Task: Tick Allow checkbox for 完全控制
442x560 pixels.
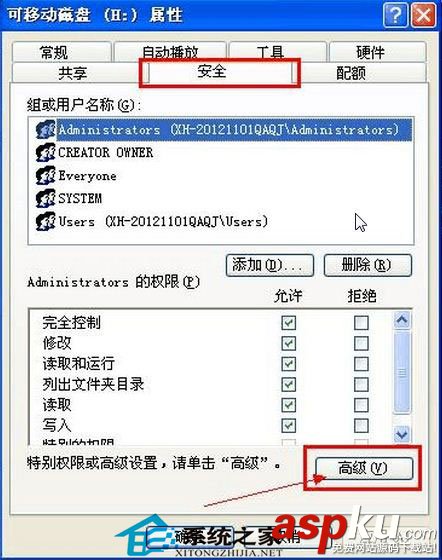Action: tap(288, 323)
